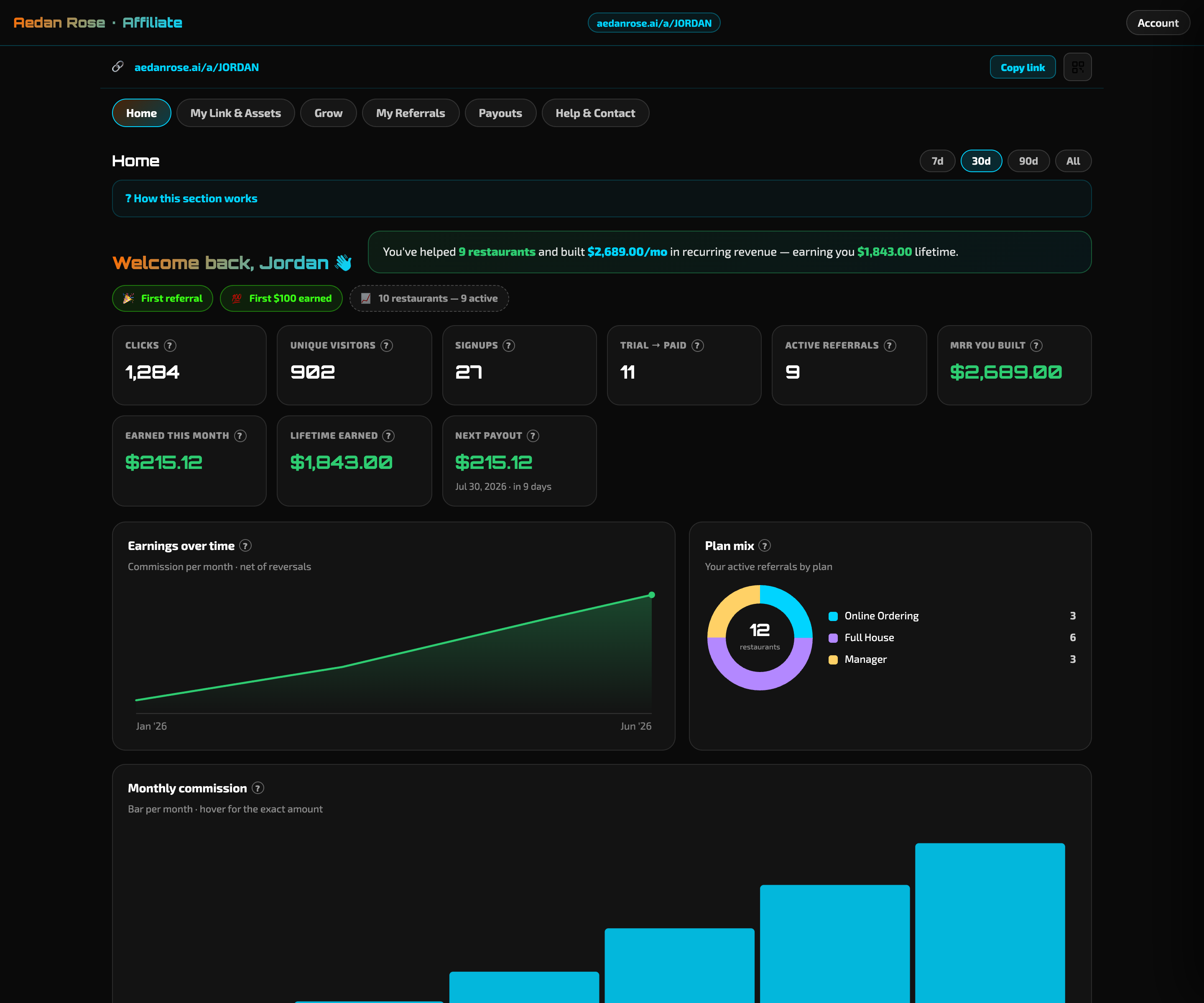Click the tallest bar in Monthly commission chart
The image size is (1204, 1003).
pyautogui.click(x=990, y=923)
